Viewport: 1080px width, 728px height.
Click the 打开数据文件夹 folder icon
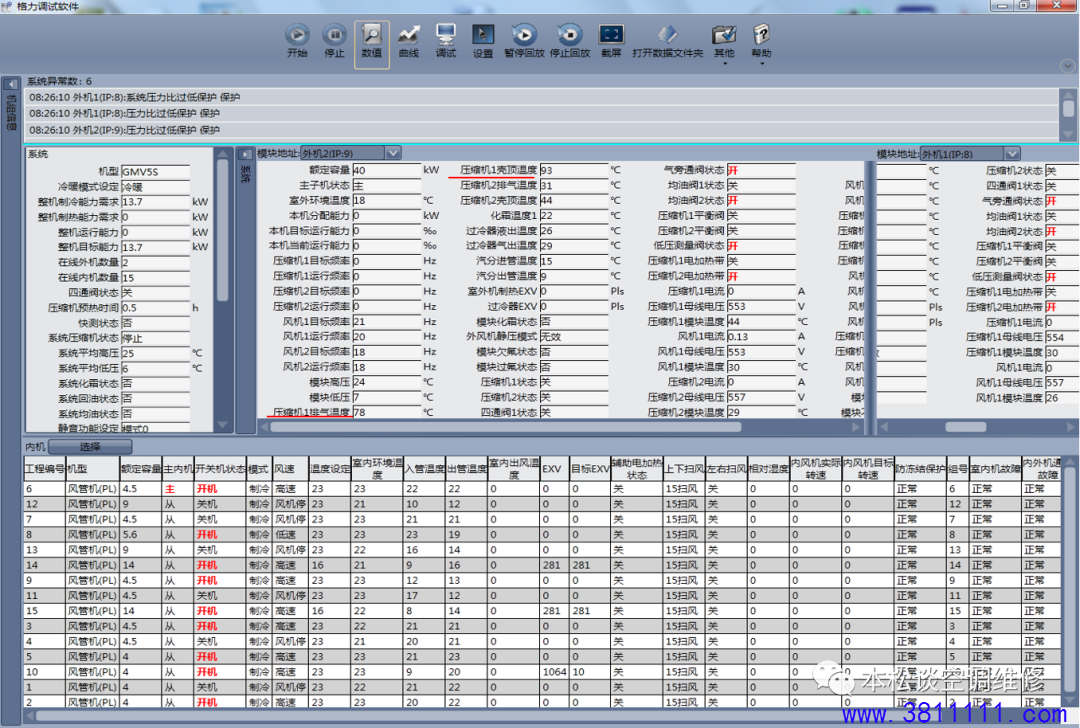click(667, 35)
